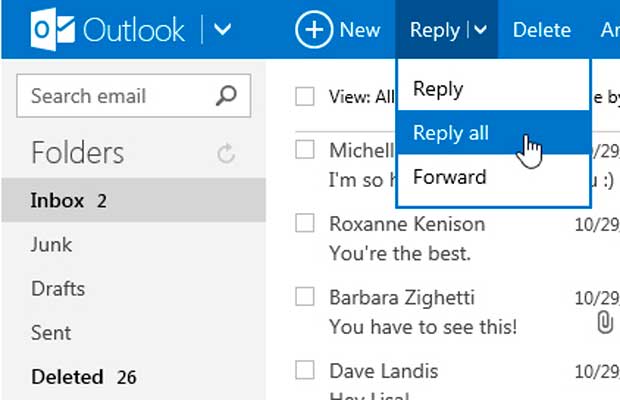Select Barbara Zighetti's email checkbox
The image size is (620, 400).
[x=305, y=296]
